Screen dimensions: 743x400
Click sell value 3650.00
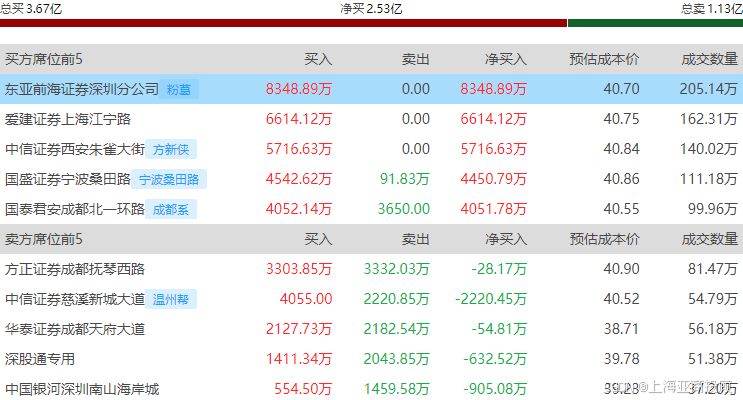click(404, 209)
